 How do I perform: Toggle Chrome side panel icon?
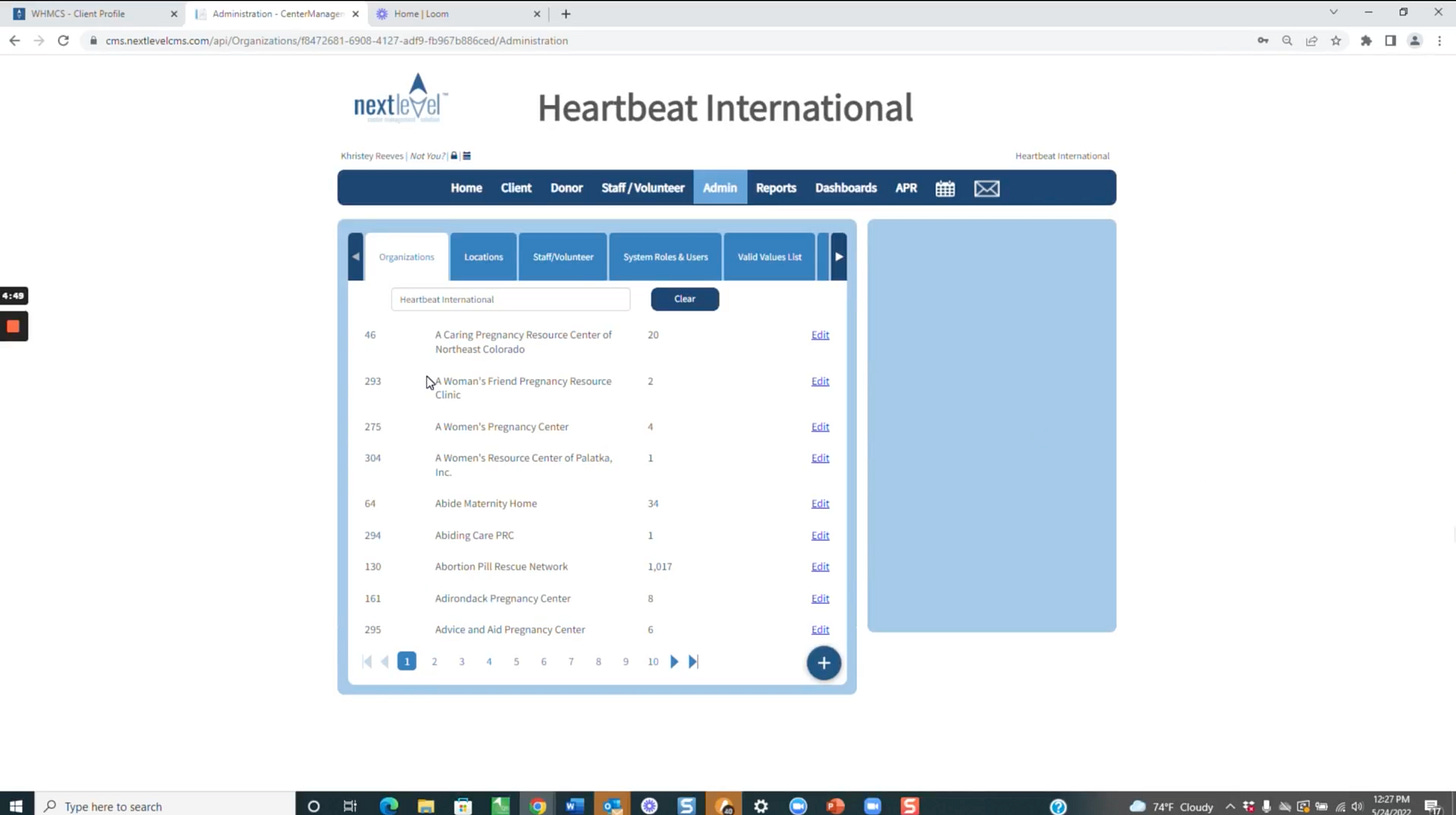coord(1390,41)
